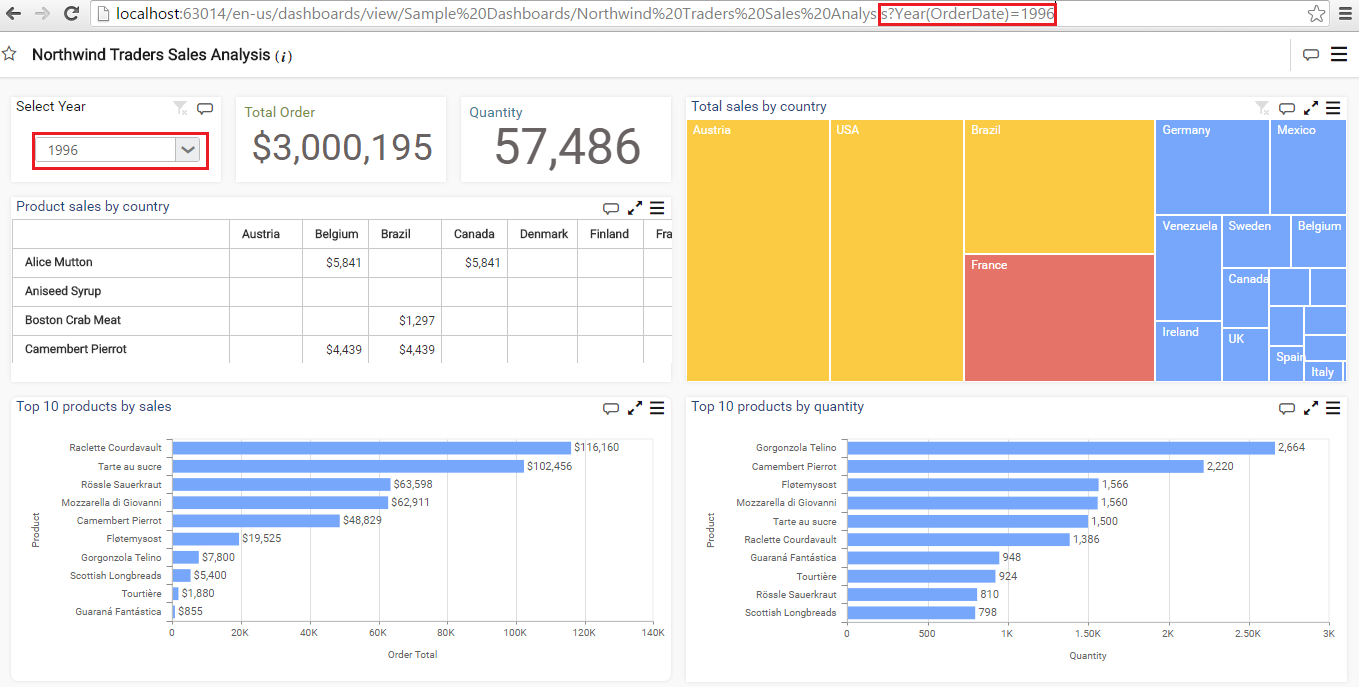This screenshot has height=687, width=1359.
Task: Click the Rössle Sauerkraut bar in the sales chart
Action: point(281,484)
